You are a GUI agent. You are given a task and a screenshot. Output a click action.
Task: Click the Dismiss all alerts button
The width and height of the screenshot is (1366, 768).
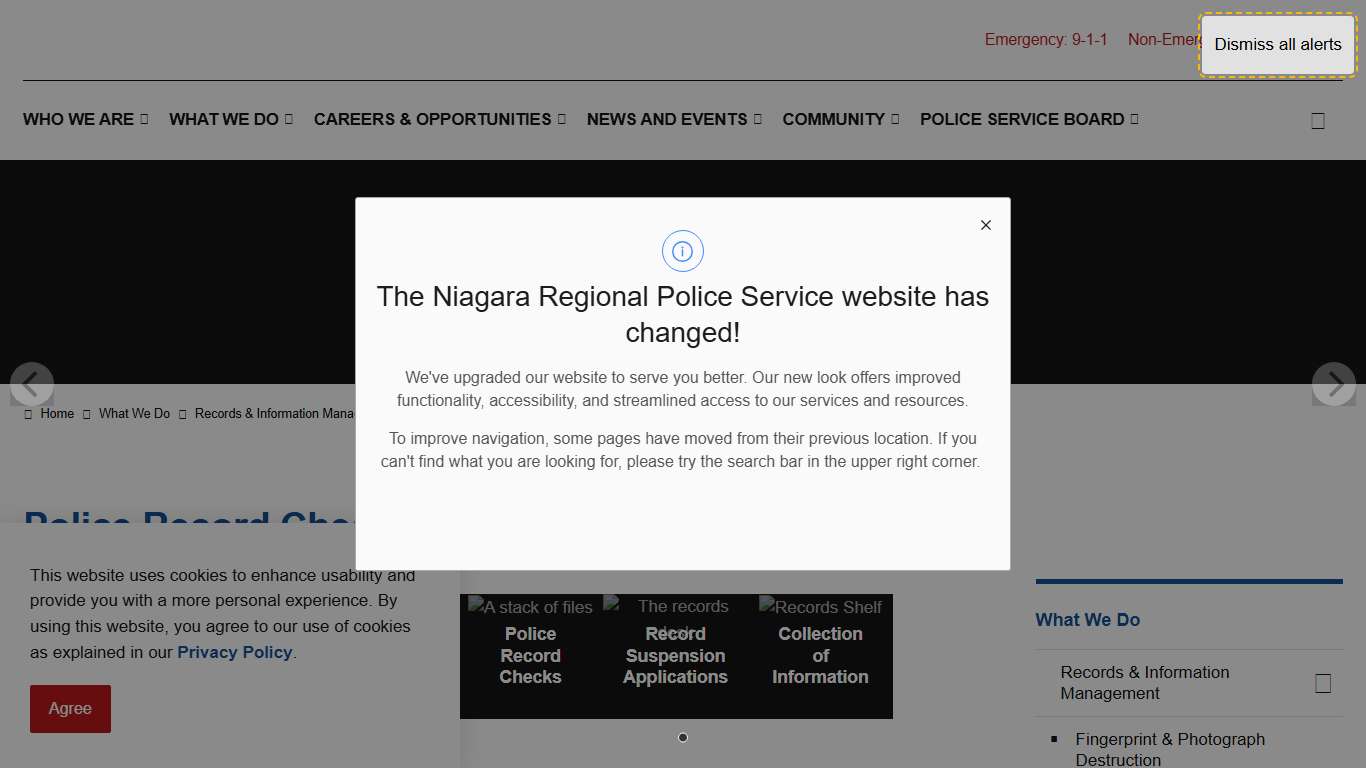[x=1277, y=44]
